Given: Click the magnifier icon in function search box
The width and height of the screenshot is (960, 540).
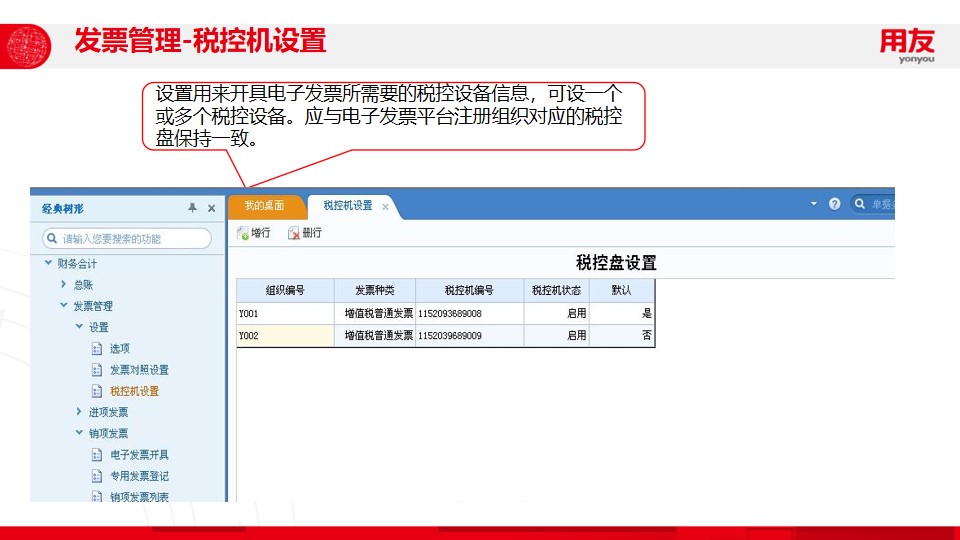Looking at the screenshot, I should [51, 239].
